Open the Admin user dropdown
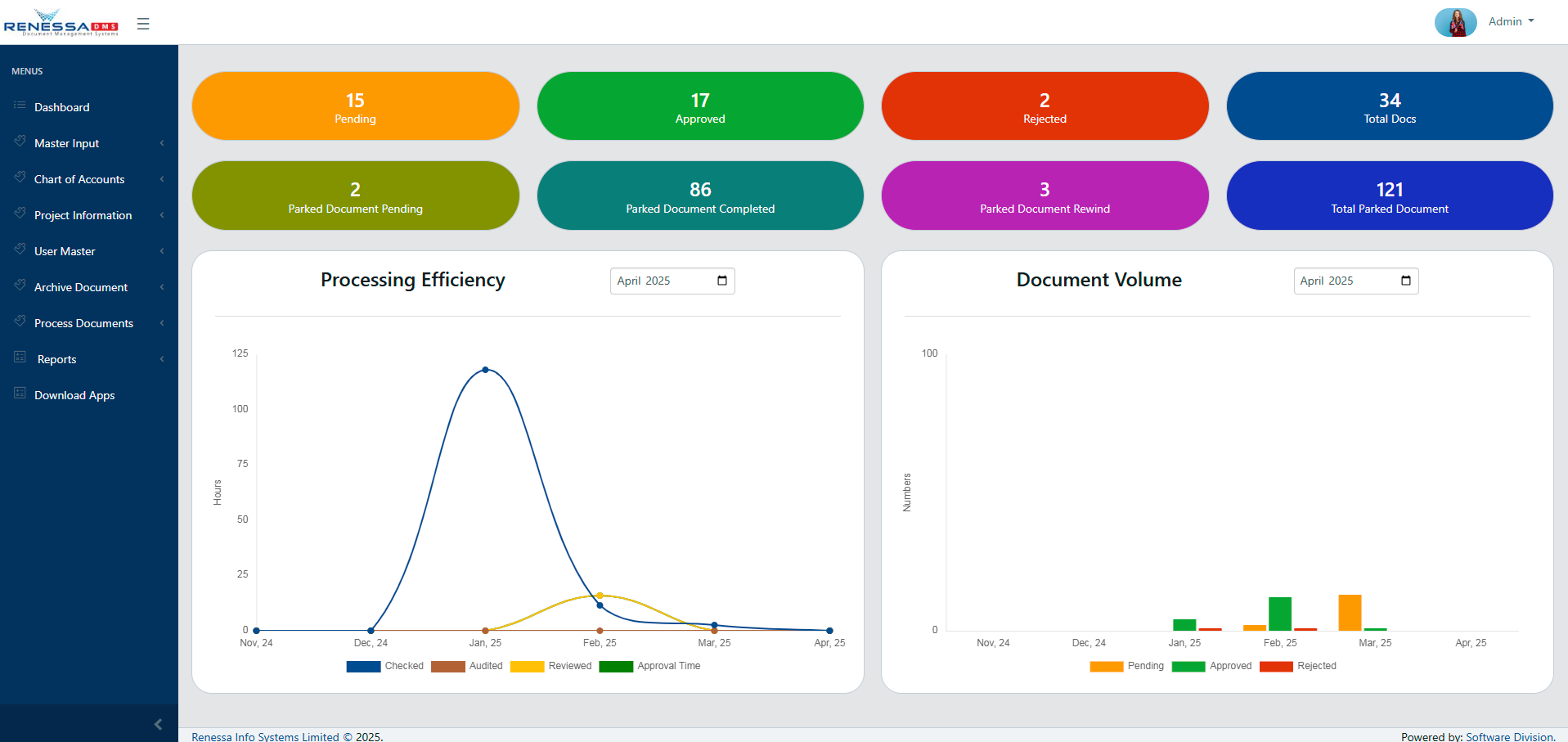 (x=1511, y=22)
